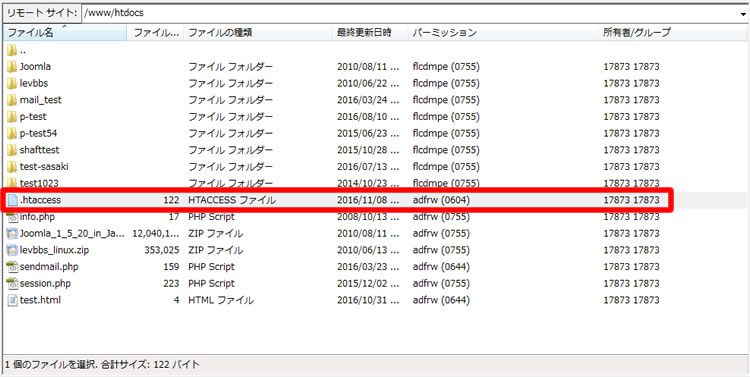Open the remote site path dropdown arrow
750x377 pixels.
[743, 13]
